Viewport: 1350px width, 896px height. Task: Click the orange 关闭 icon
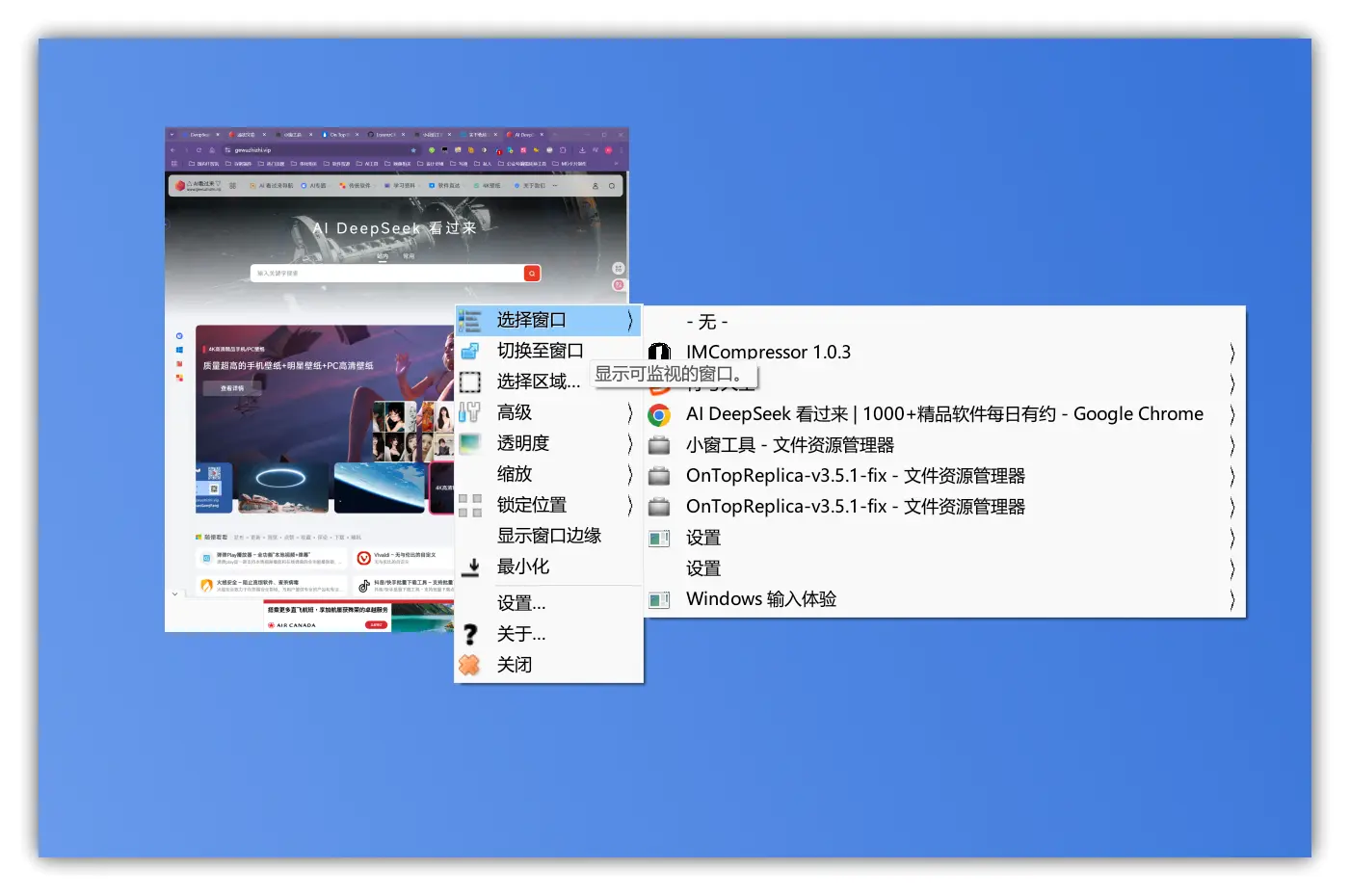click(x=469, y=665)
